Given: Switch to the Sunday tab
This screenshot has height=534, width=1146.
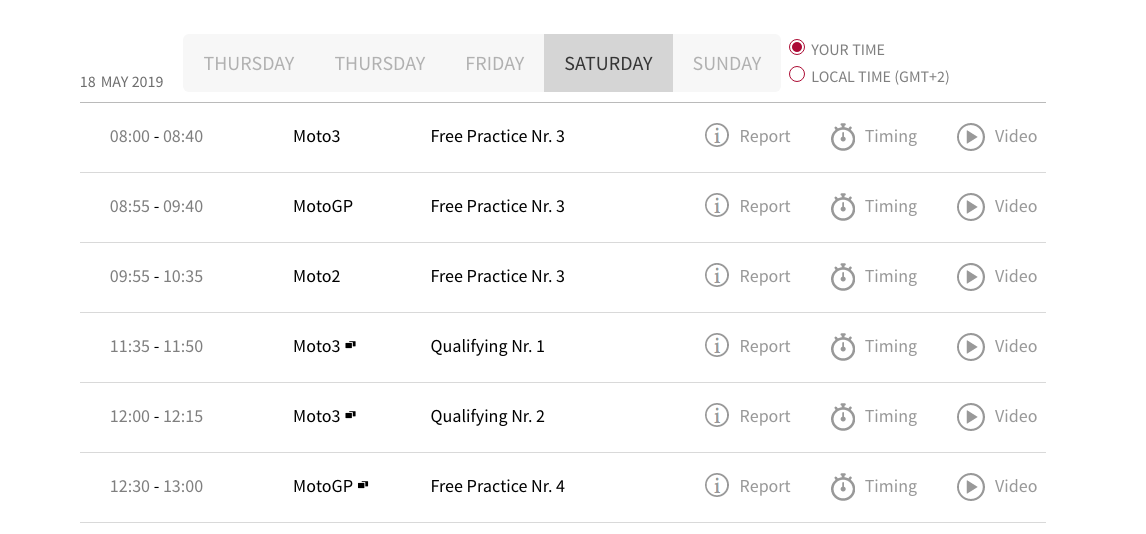Looking at the screenshot, I should click(726, 63).
